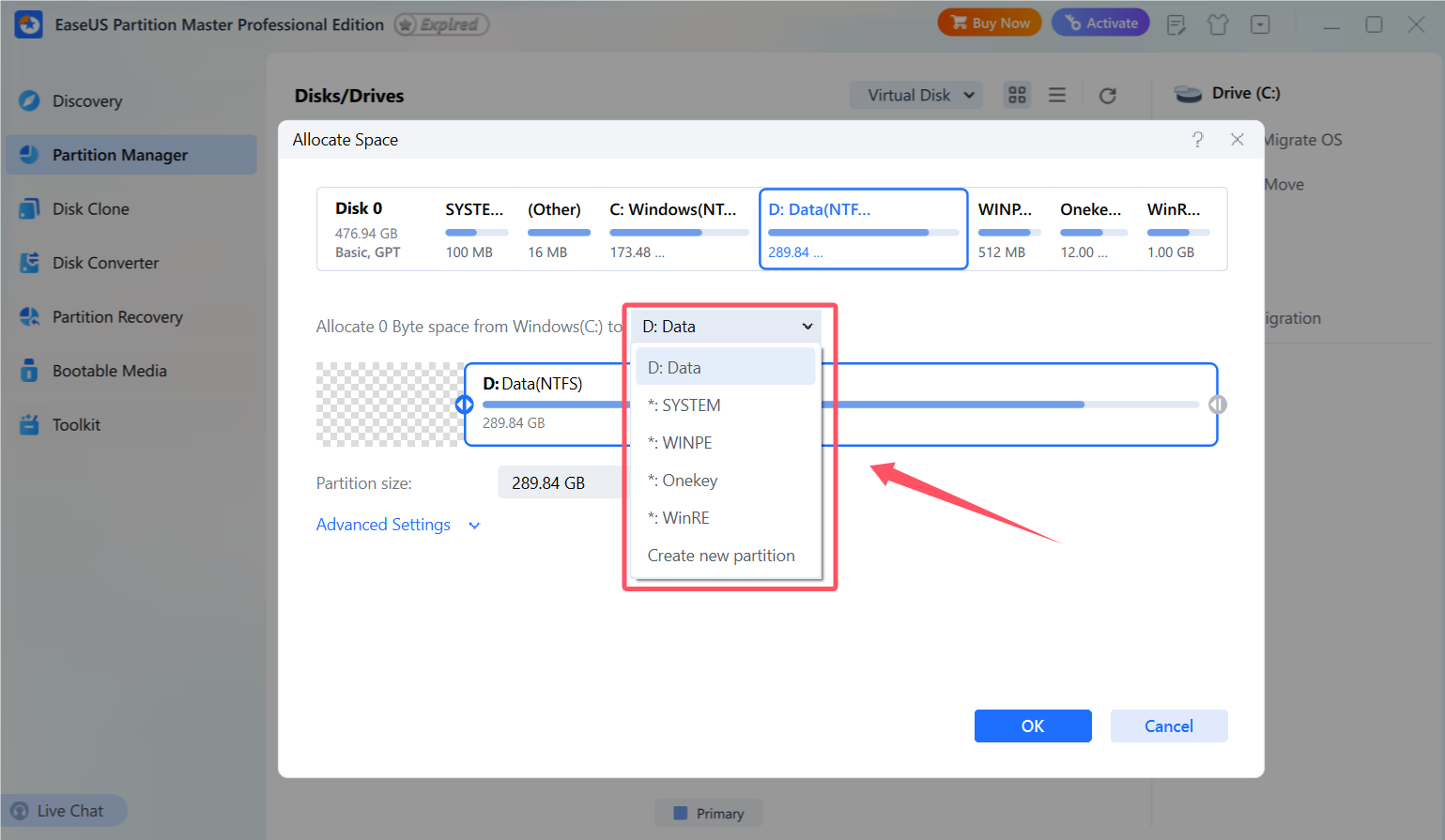Select the C: Windows partition block
Viewport: 1445px width, 840px height.
(678, 229)
